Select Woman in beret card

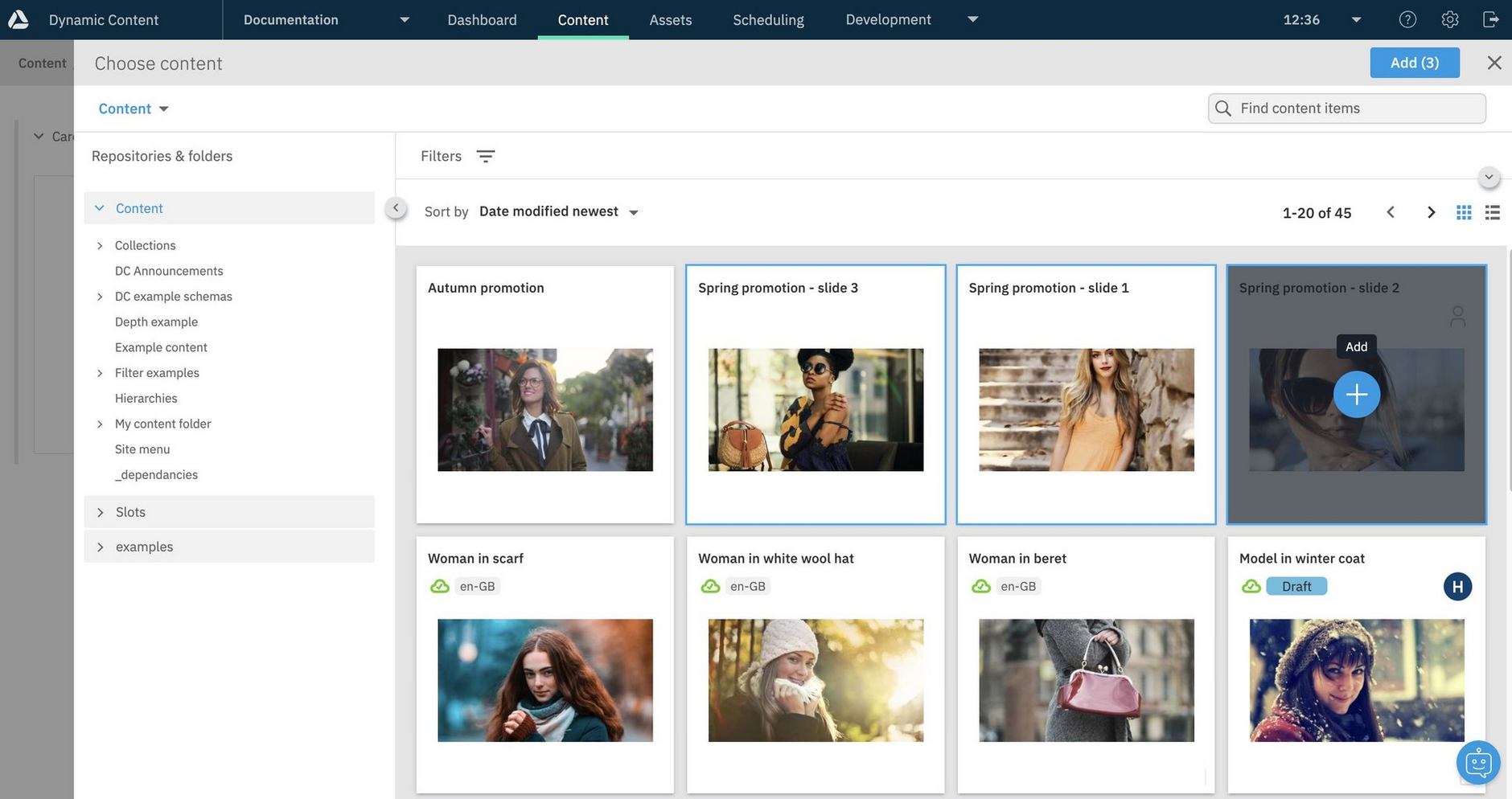coord(1086,665)
